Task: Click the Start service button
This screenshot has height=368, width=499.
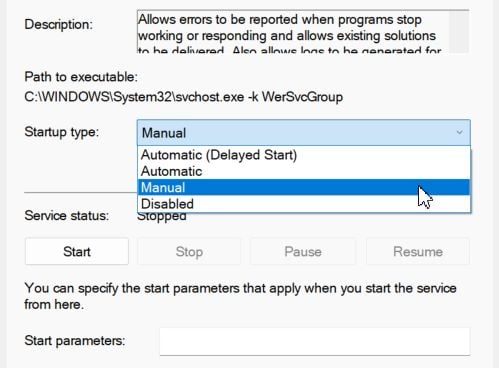Action: pos(77,252)
